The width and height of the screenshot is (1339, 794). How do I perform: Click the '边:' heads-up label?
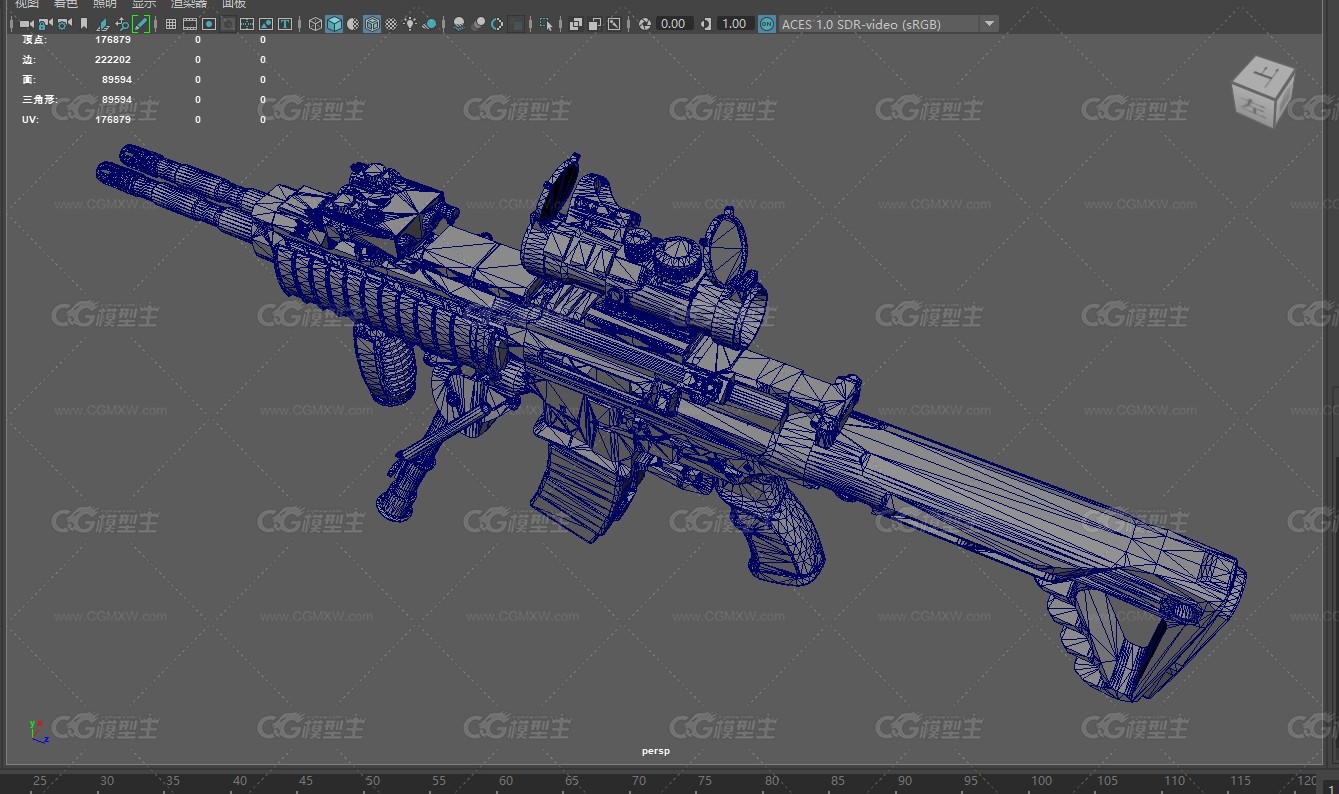[28, 60]
